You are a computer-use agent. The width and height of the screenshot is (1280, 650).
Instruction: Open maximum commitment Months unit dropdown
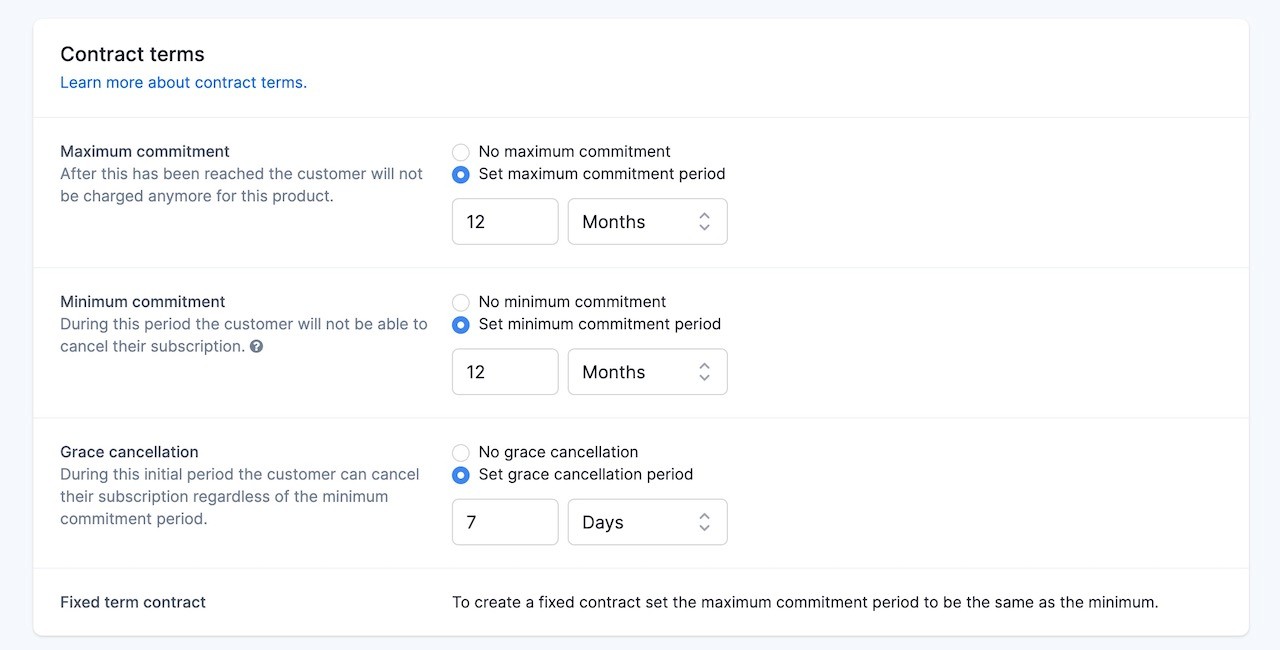[x=647, y=222]
